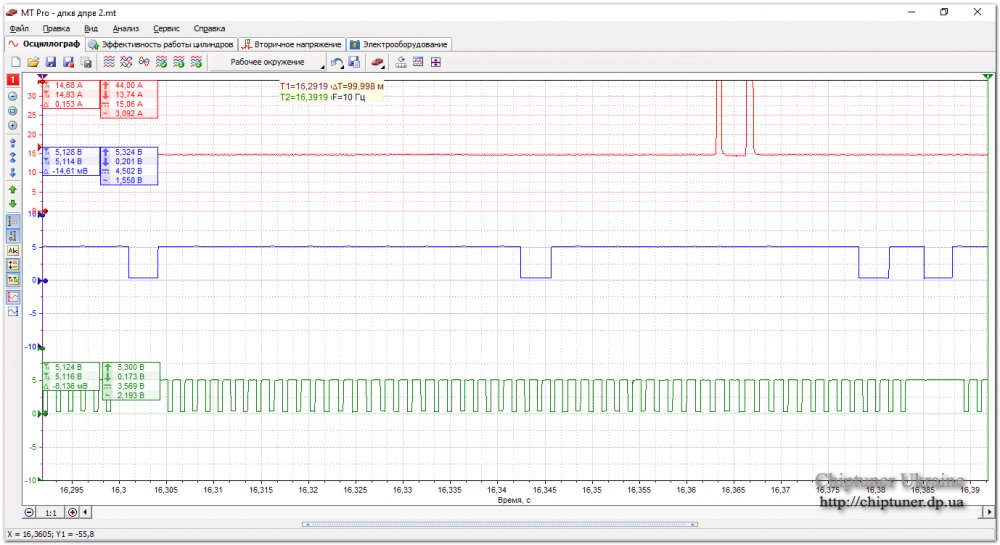The height and width of the screenshot is (545, 1000).
Task: Toggle the blue waveform view sidebar button
Action: (x=13, y=312)
